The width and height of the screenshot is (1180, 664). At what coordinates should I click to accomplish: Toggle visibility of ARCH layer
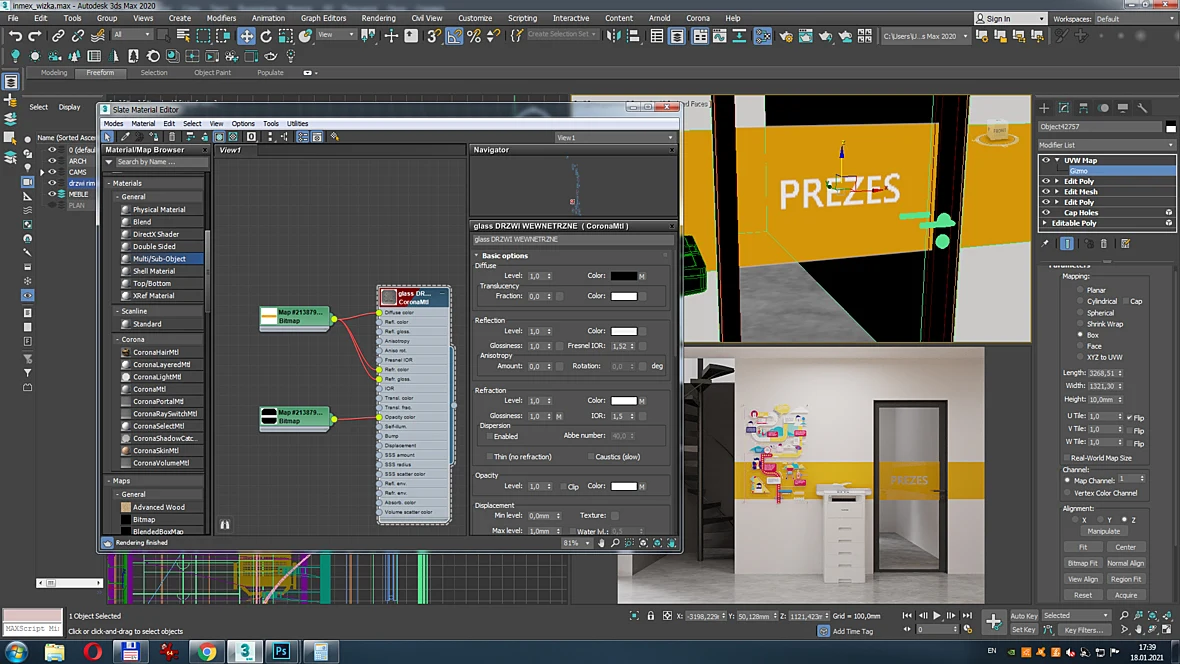[52, 160]
